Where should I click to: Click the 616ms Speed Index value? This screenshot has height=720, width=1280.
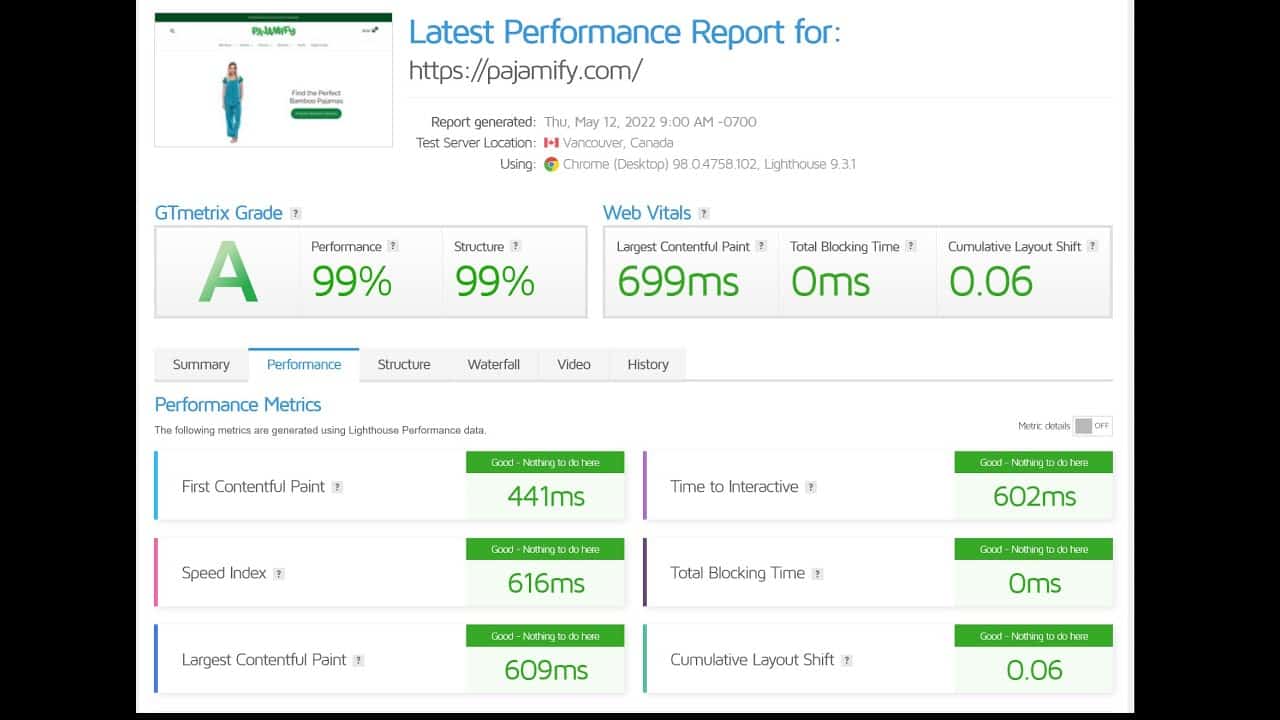pos(546,583)
